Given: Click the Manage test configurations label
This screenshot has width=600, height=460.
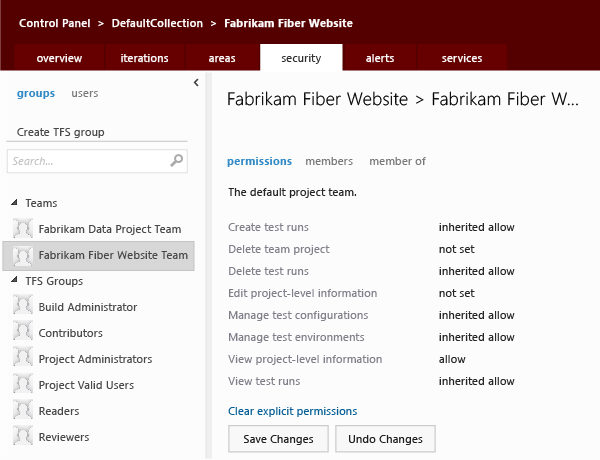Looking at the screenshot, I should click(x=298, y=315).
